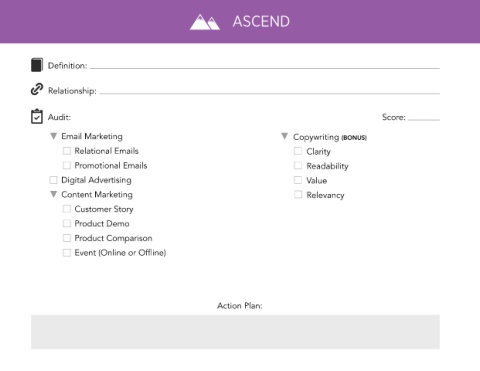This screenshot has height=371, width=480.
Task: Click the Ascend mountain logo icon
Action: [205, 22]
